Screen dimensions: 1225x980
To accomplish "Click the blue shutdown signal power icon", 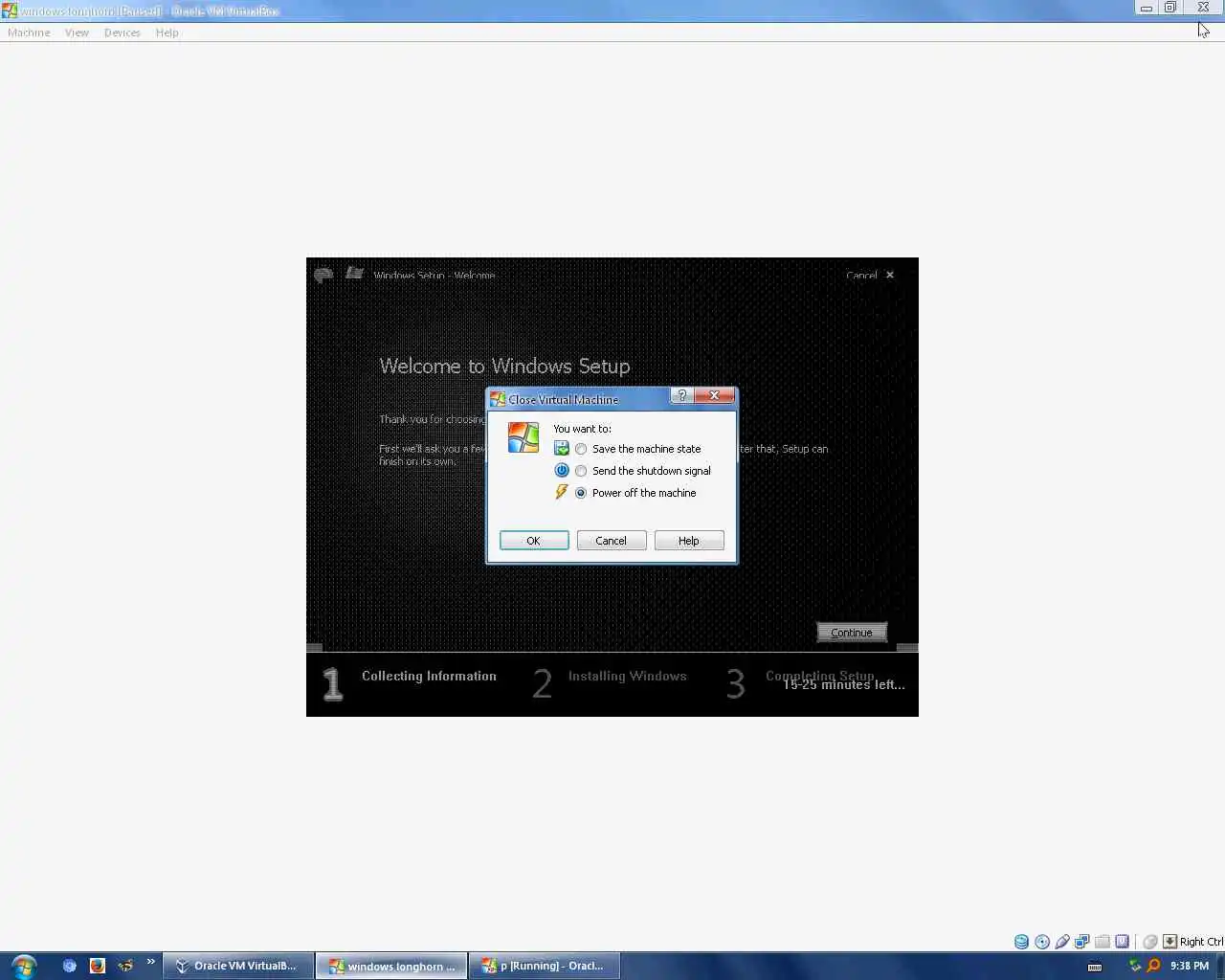I will coord(562,471).
